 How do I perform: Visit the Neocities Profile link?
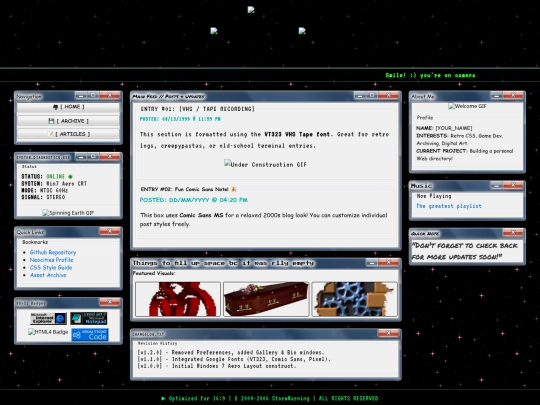pos(51,260)
